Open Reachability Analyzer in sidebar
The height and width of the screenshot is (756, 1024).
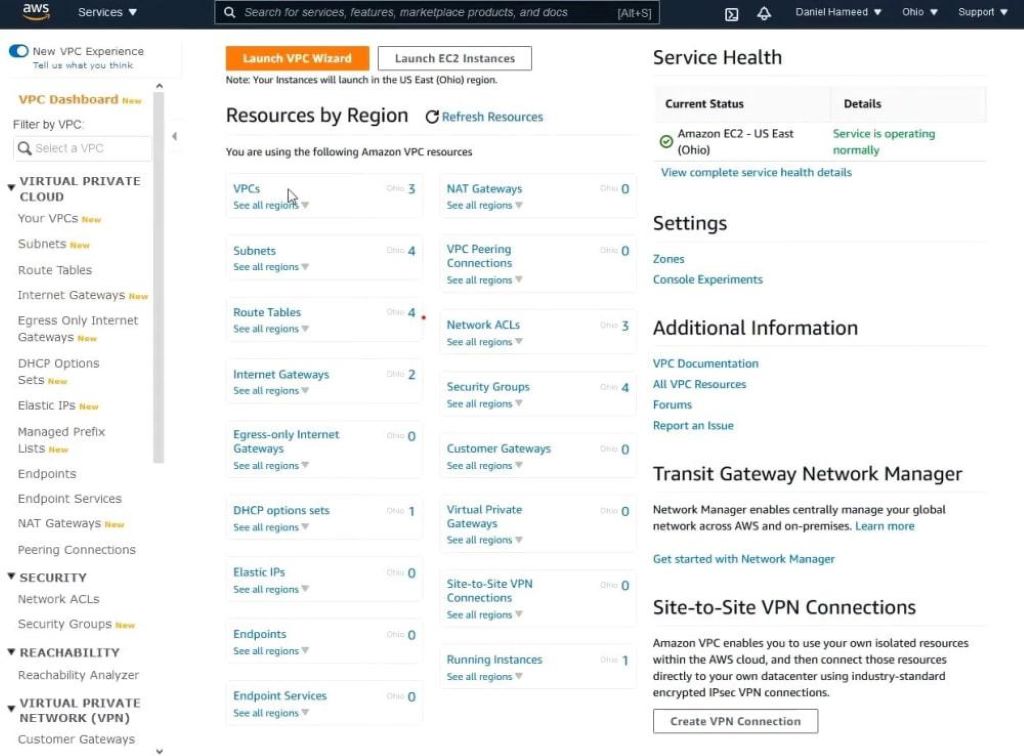78,675
